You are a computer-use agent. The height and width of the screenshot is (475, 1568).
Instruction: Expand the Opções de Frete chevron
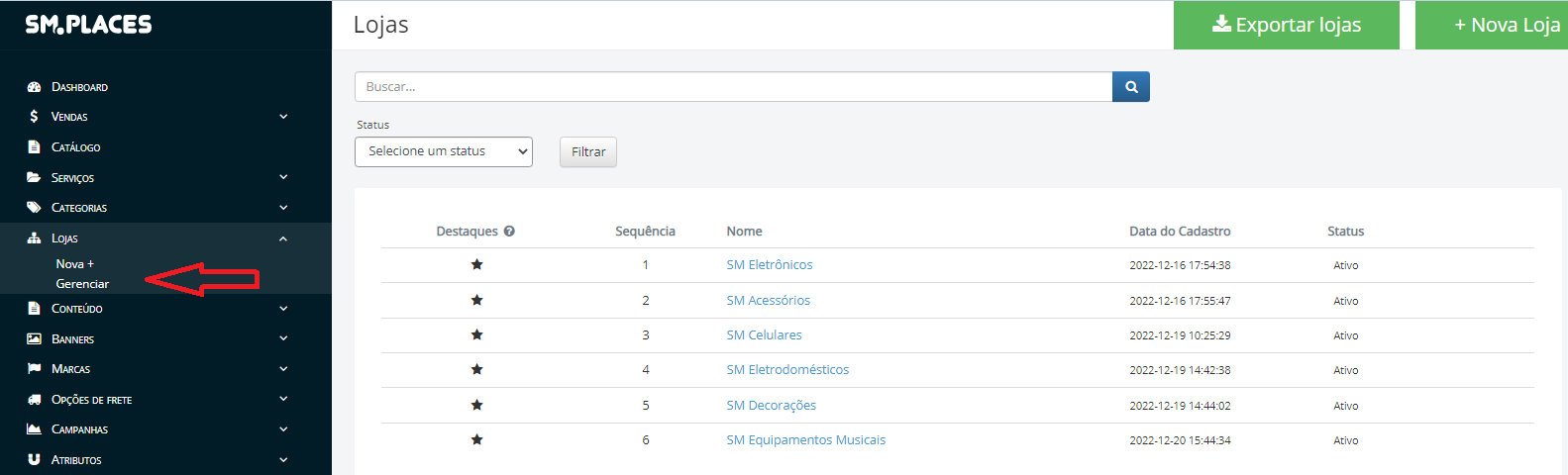tap(283, 399)
